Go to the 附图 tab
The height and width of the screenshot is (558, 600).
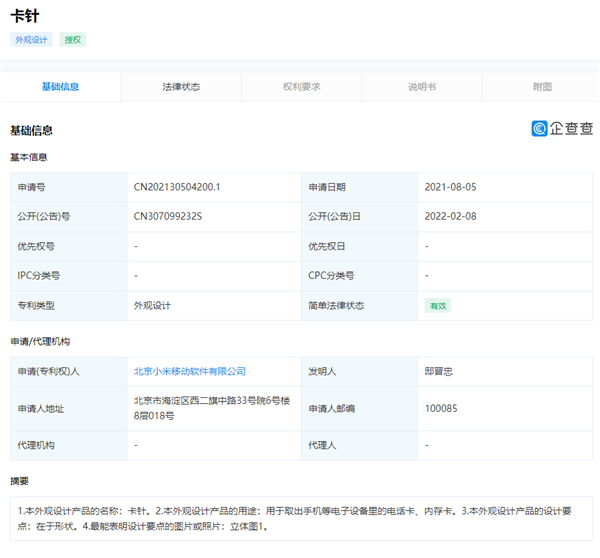(542, 87)
